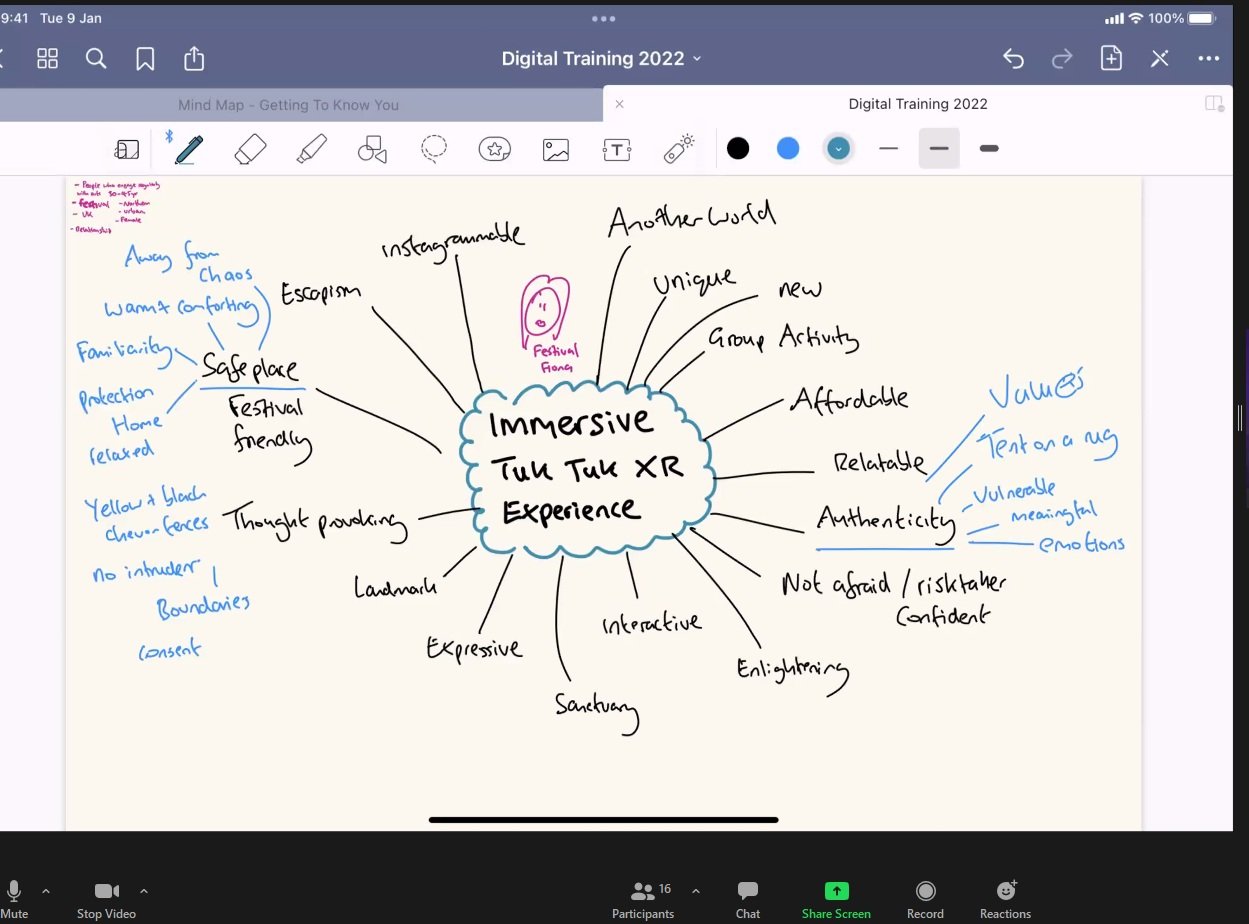This screenshot has height=924, width=1249.
Task: Select the zoom window tool
Action: point(127,150)
